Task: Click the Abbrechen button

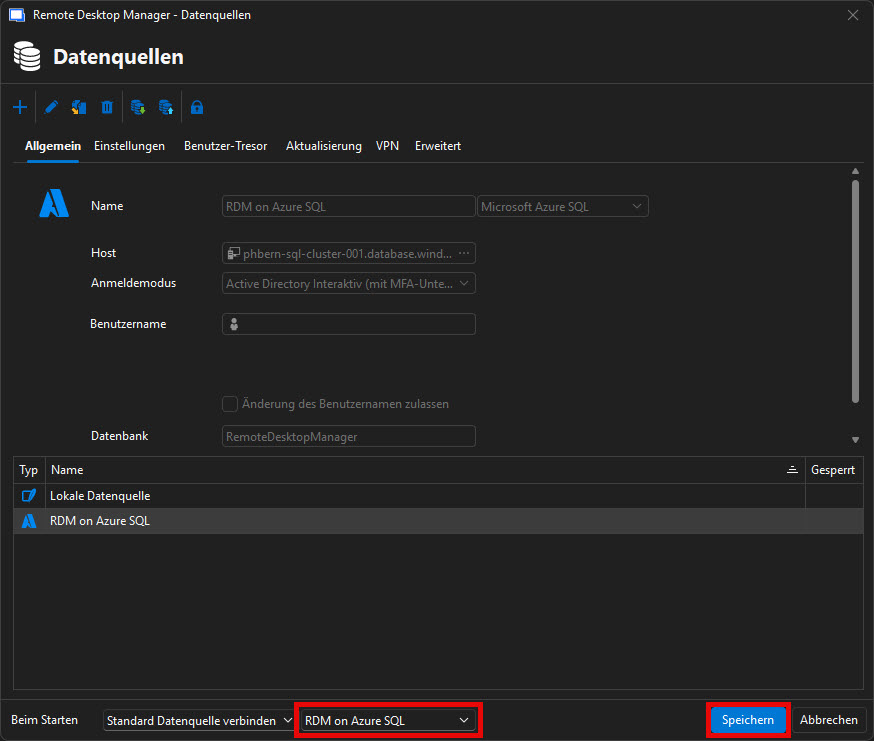Action: (829, 720)
